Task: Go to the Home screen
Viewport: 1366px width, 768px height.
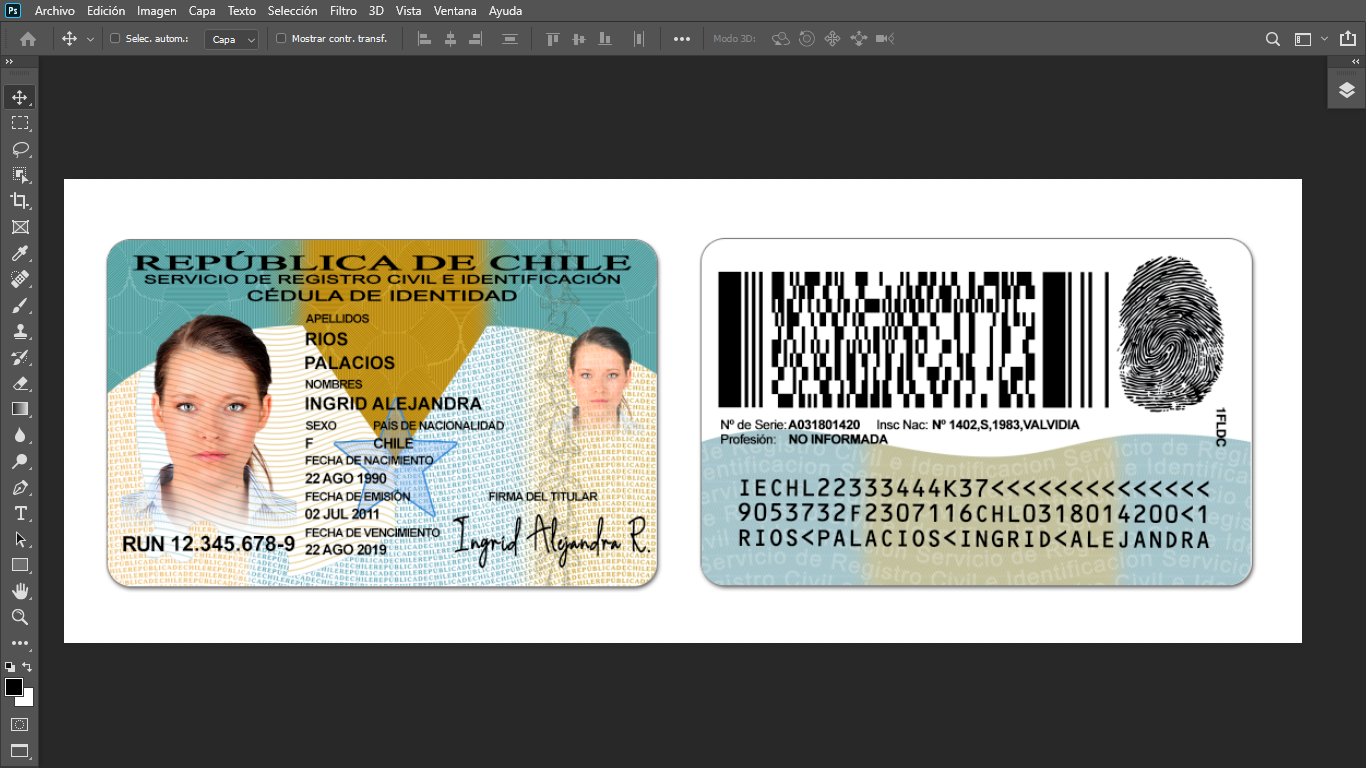Action: coord(28,39)
